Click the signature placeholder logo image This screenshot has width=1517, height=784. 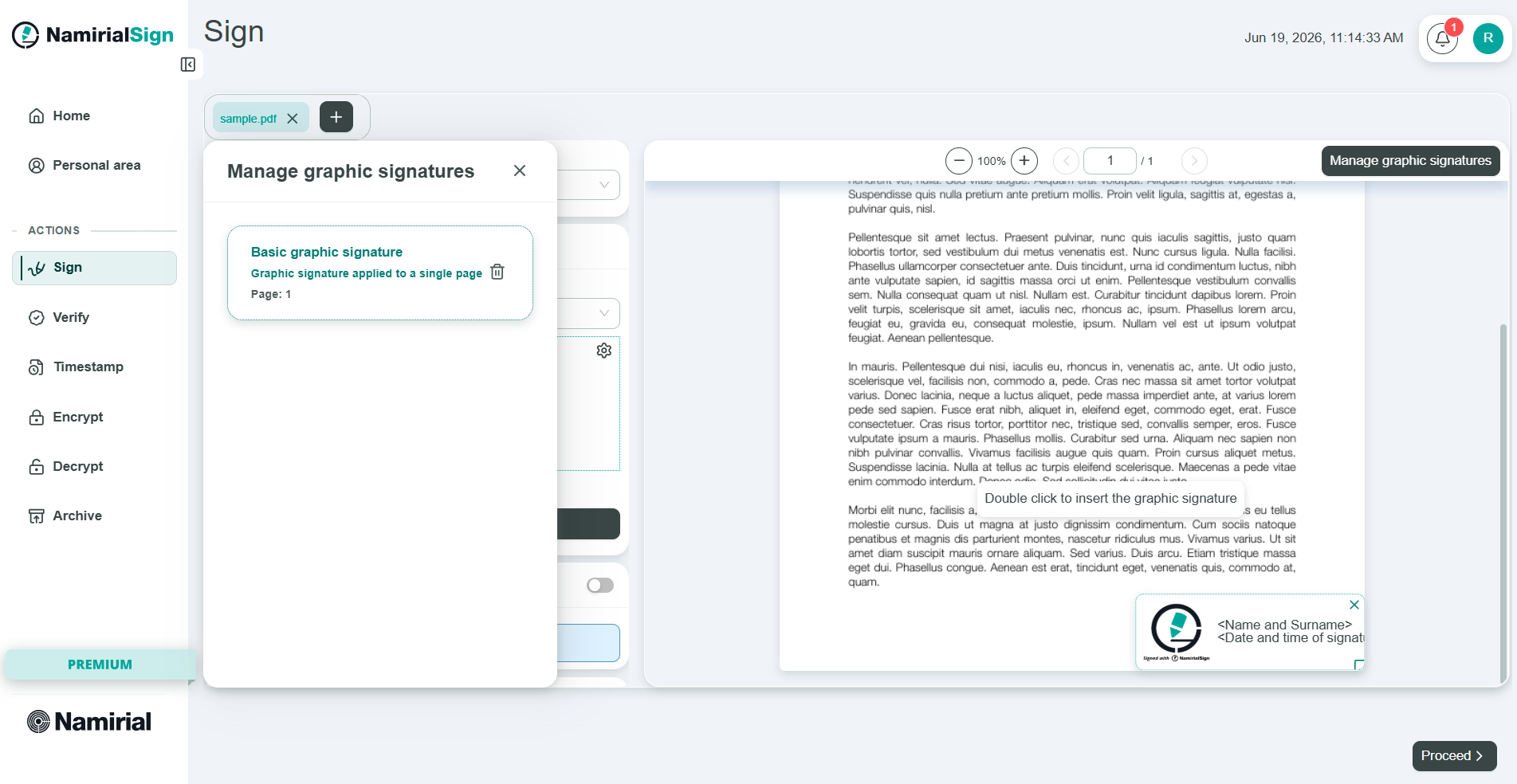pos(1177,633)
